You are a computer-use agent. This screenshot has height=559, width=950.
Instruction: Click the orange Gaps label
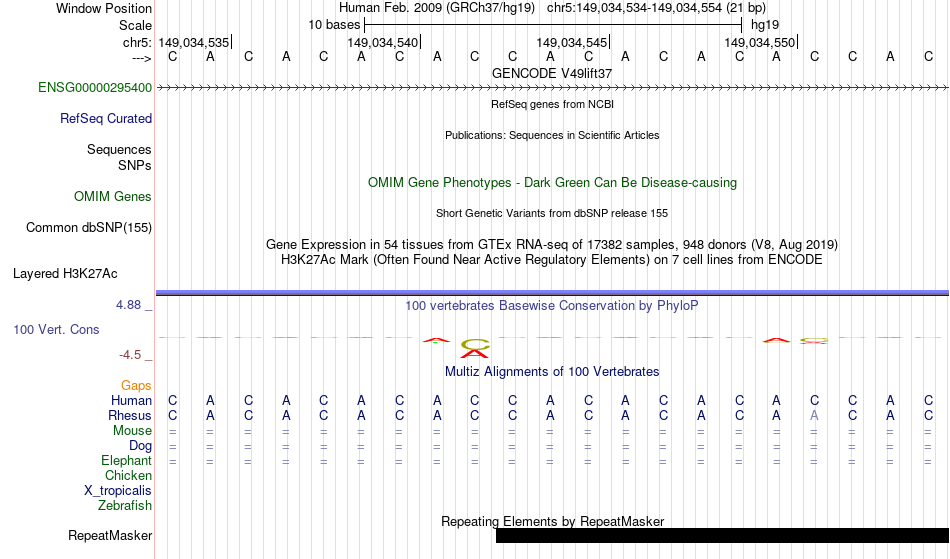136,386
